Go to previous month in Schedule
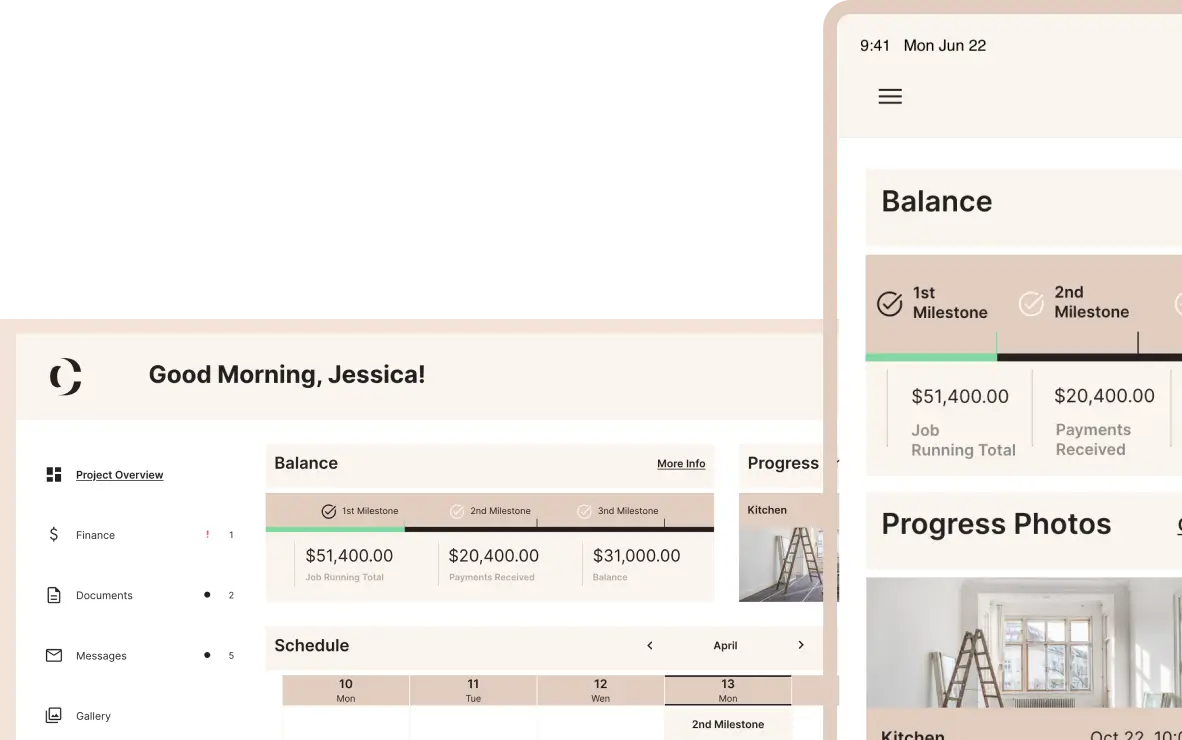 (650, 646)
